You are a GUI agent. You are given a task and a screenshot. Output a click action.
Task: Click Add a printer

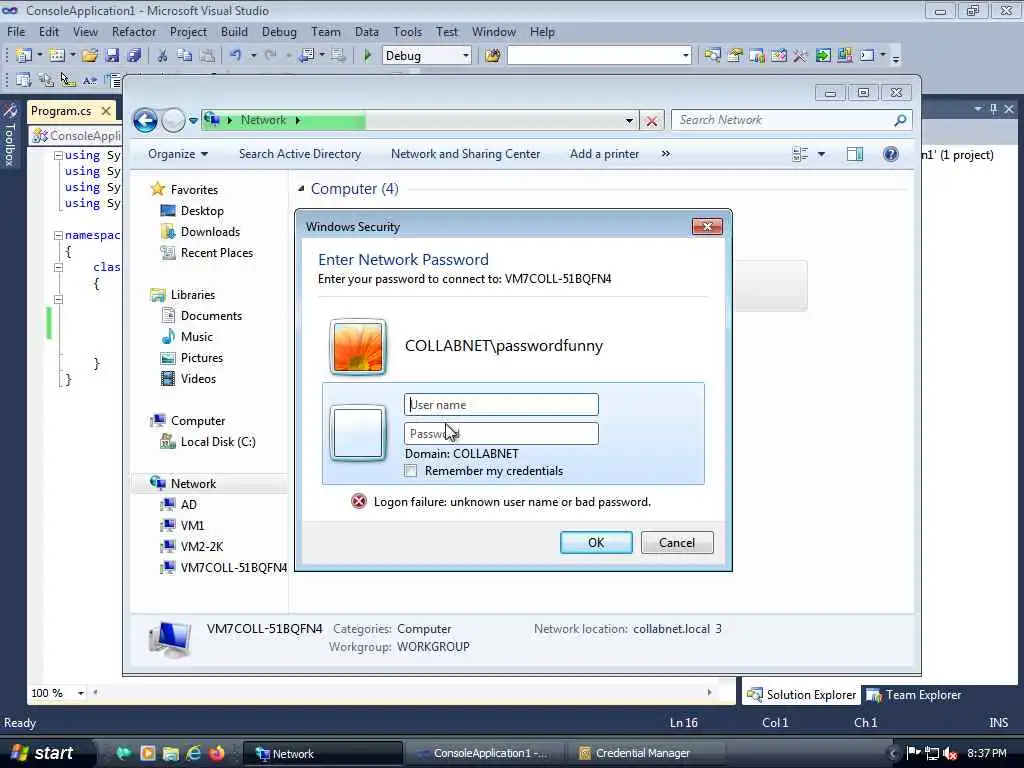[604, 154]
